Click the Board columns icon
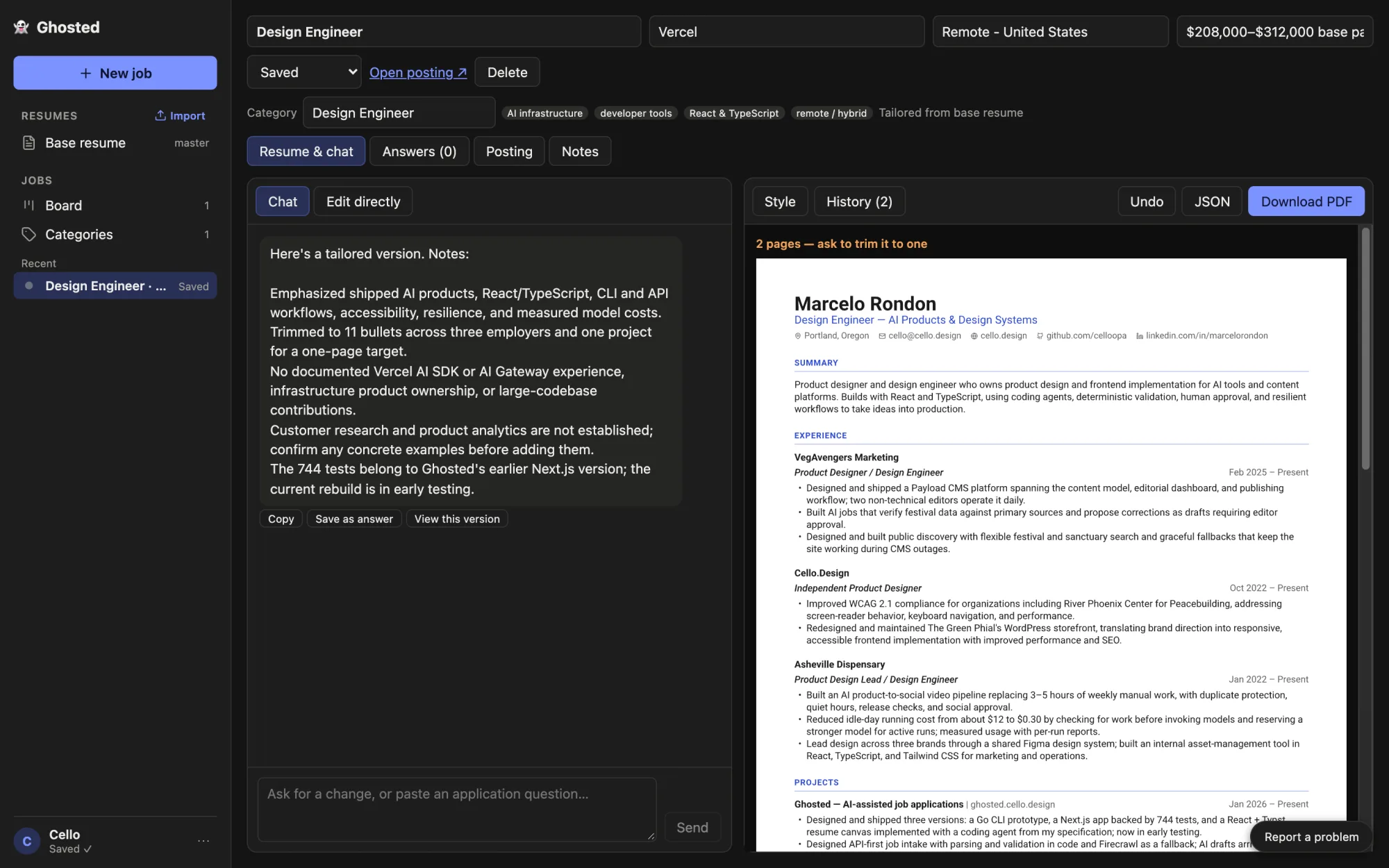 (28, 206)
